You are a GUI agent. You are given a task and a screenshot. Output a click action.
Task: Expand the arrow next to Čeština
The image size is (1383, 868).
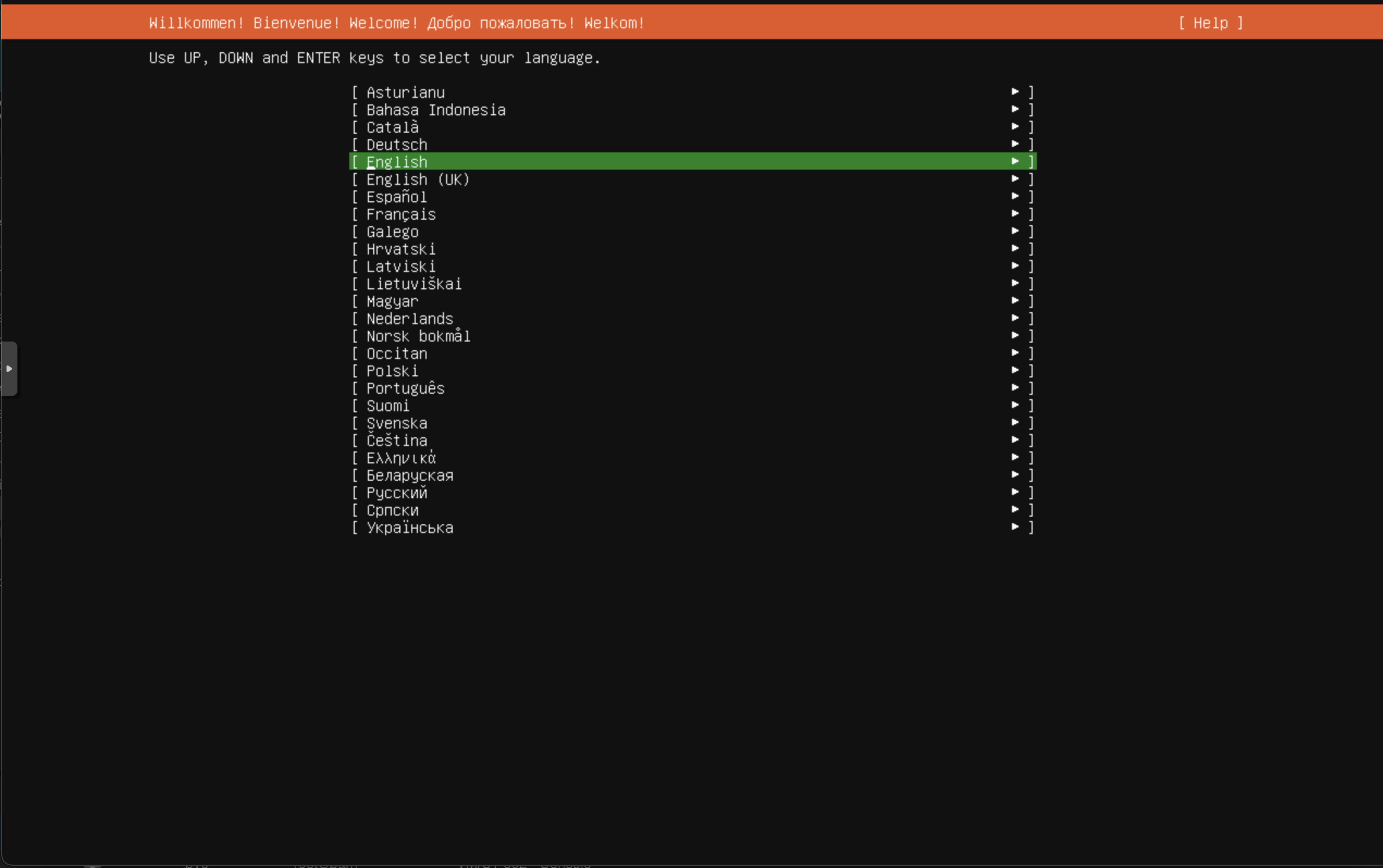[1016, 441]
